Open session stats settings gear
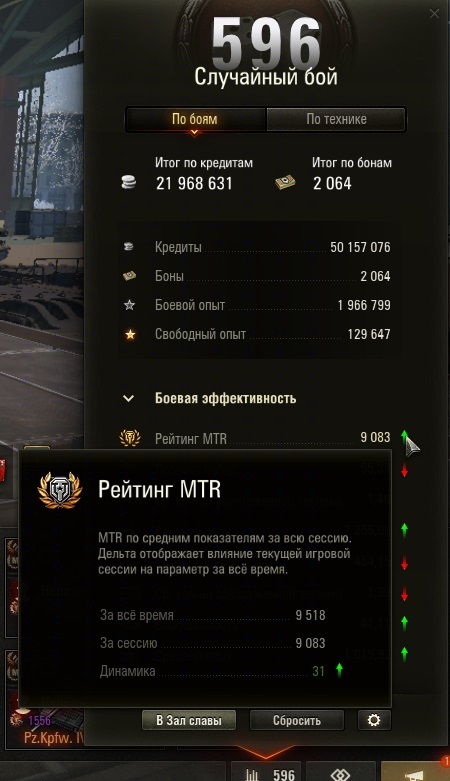The width and height of the screenshot is (450, 781). [x=374, y=720]
